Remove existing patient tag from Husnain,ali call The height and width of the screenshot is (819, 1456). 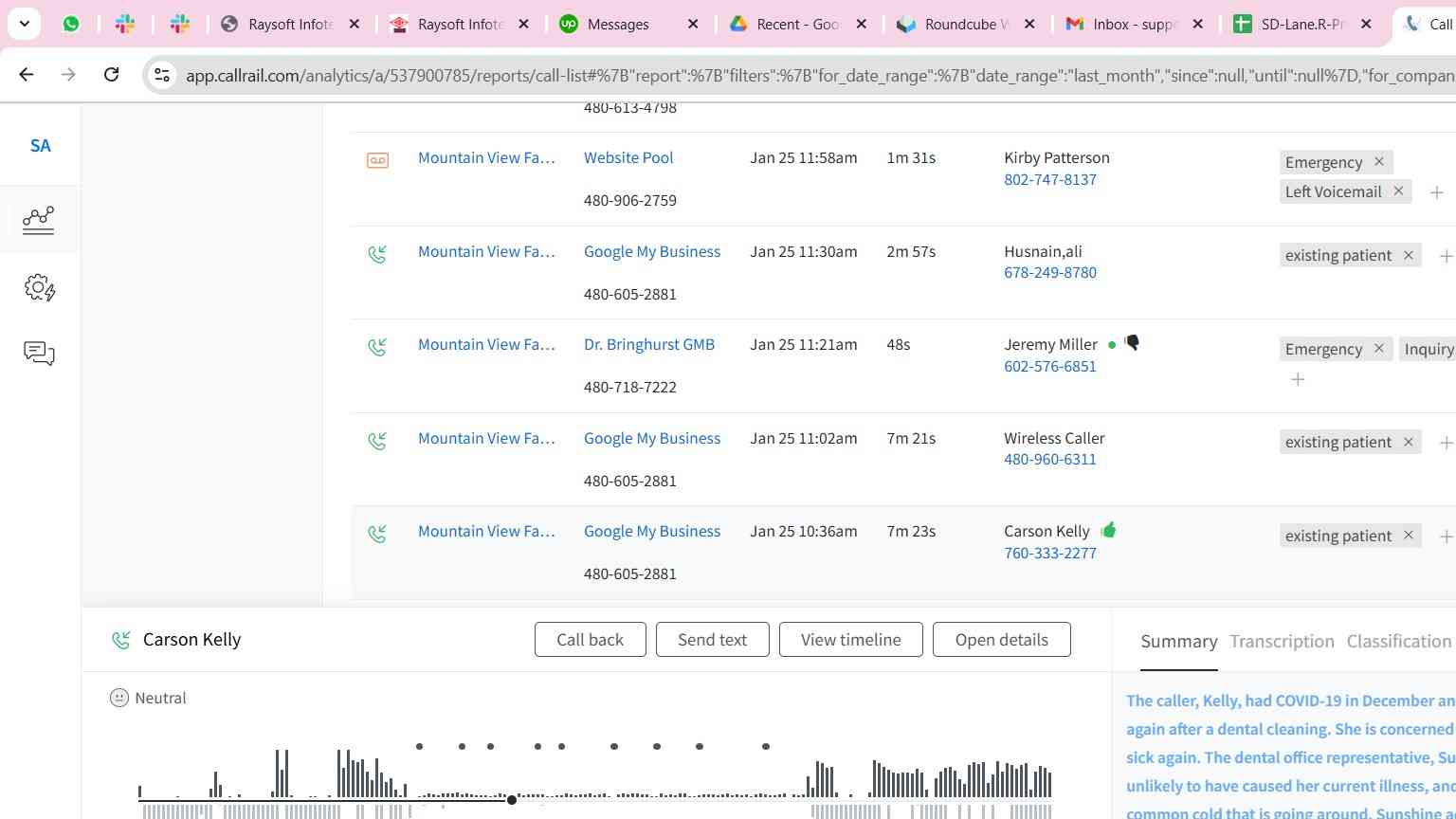1409,255
